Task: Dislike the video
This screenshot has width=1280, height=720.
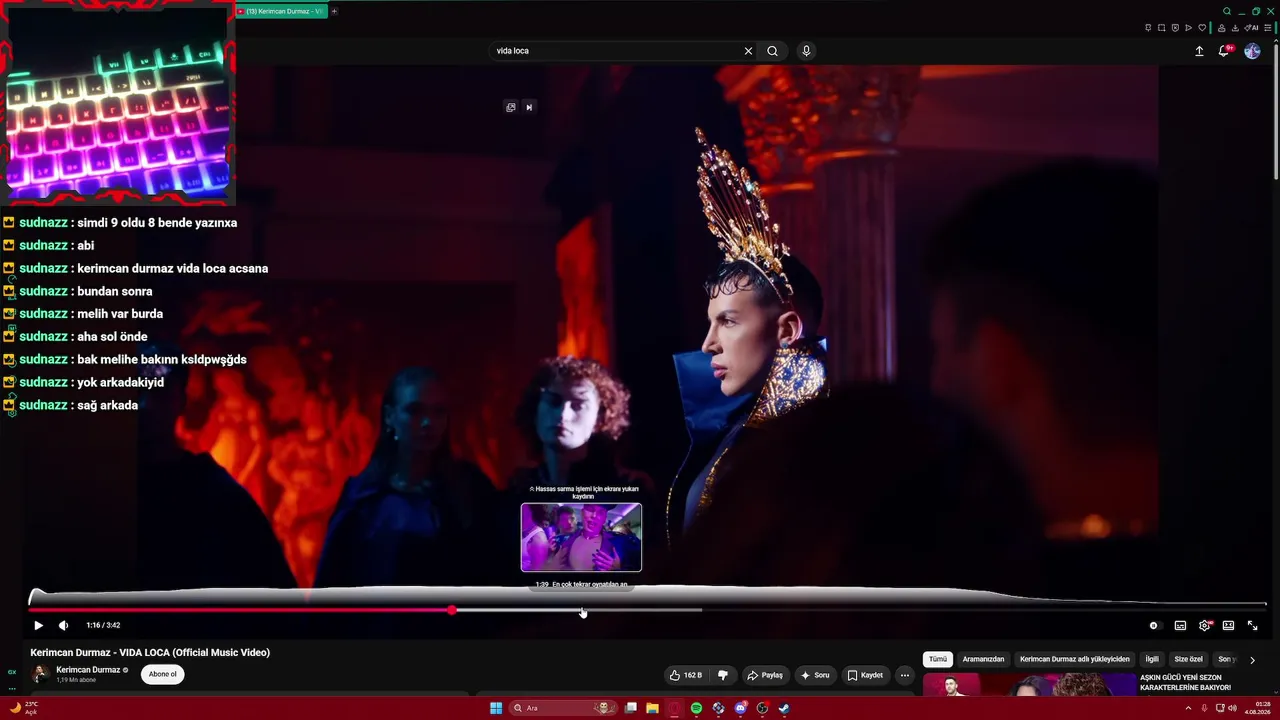Action: point(723,675)
